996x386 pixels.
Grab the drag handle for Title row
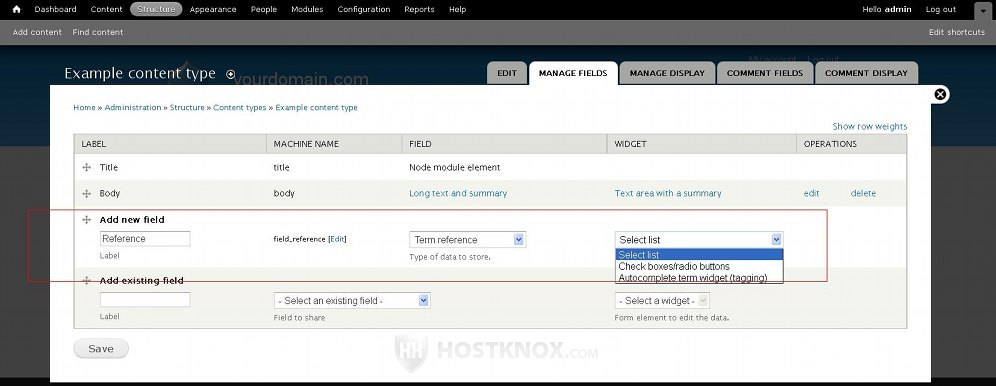tap(86, 168)
